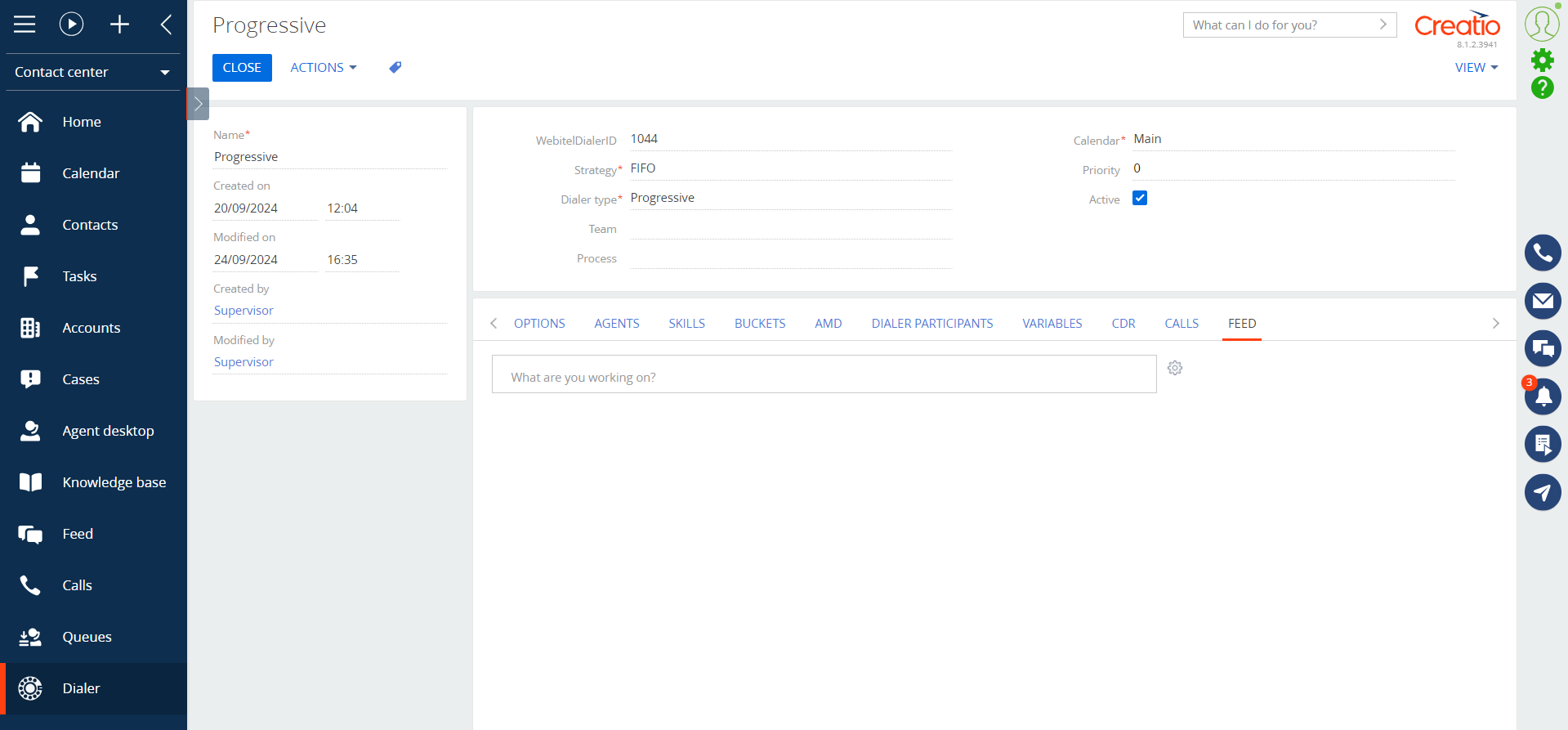
Task: Go to the Contacts section
Action: (x=93, y=225)
